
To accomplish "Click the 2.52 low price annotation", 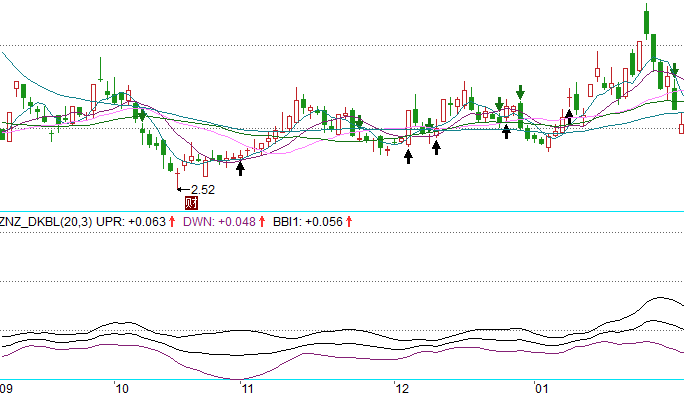I will click(203, 190).
